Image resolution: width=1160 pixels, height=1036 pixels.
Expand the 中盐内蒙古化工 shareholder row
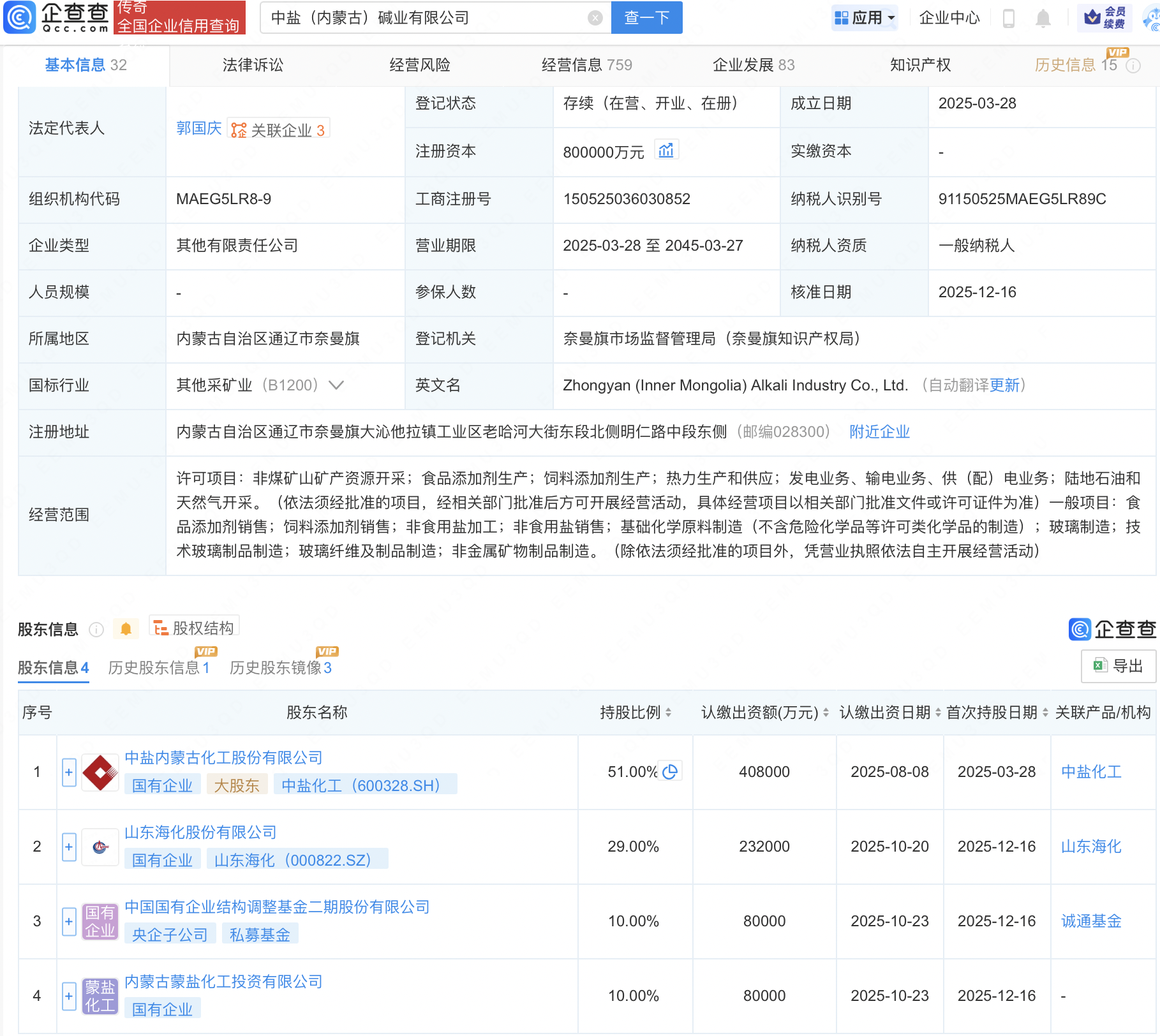coord(69,772)
